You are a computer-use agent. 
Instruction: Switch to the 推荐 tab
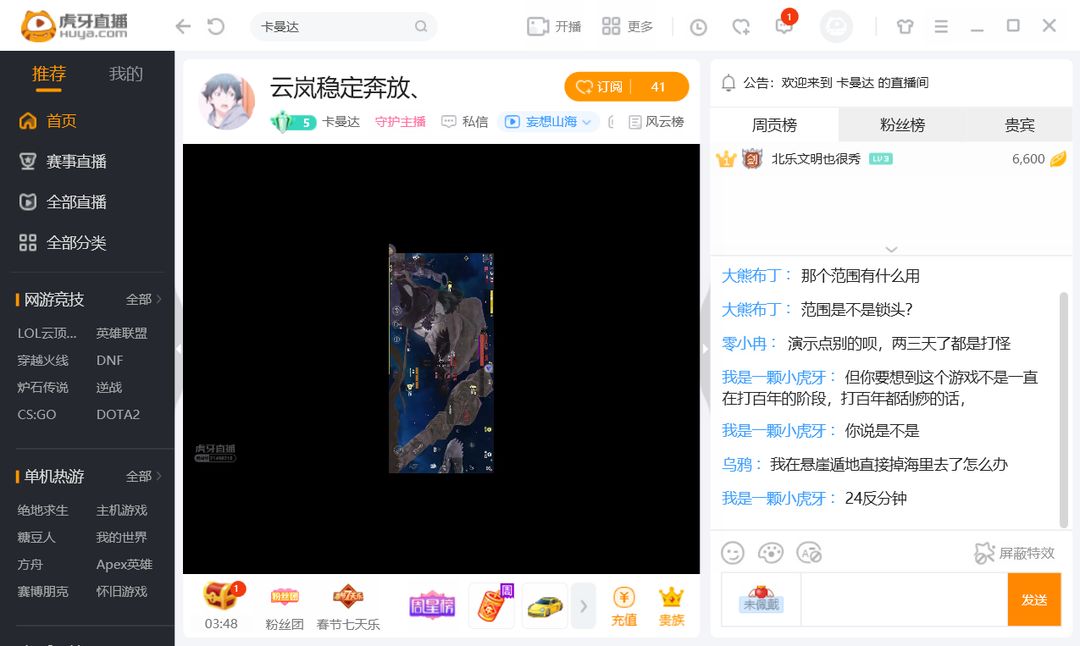point(49,74)
